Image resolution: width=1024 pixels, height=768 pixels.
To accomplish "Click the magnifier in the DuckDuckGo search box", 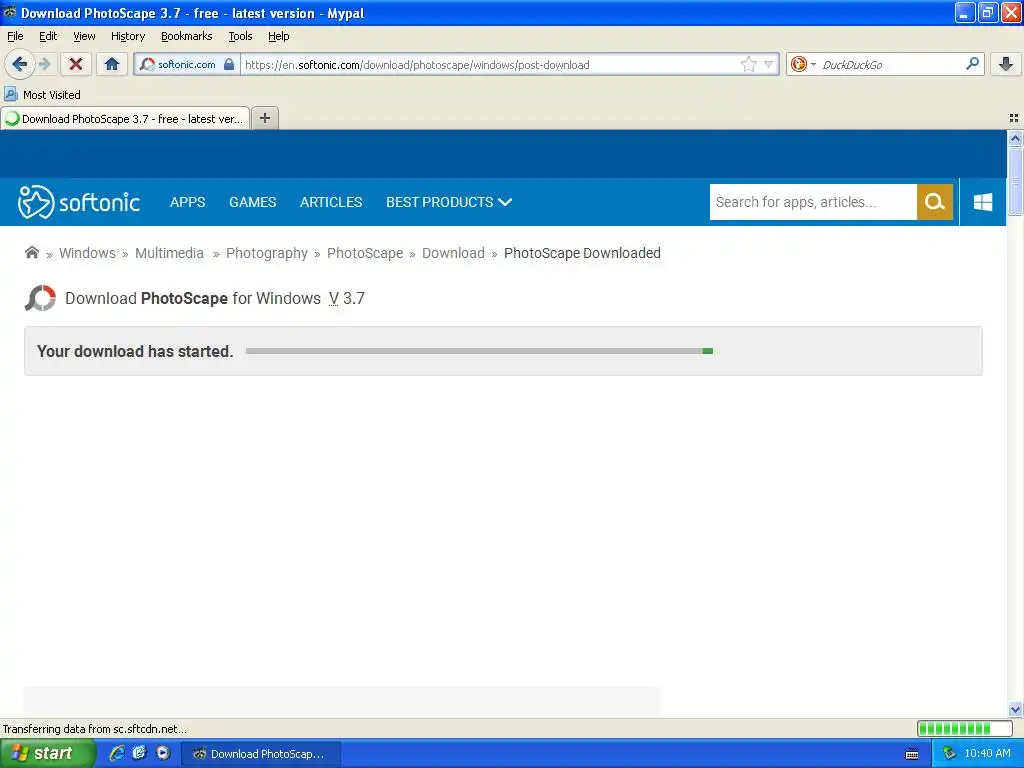I will [x=972, y=64].
